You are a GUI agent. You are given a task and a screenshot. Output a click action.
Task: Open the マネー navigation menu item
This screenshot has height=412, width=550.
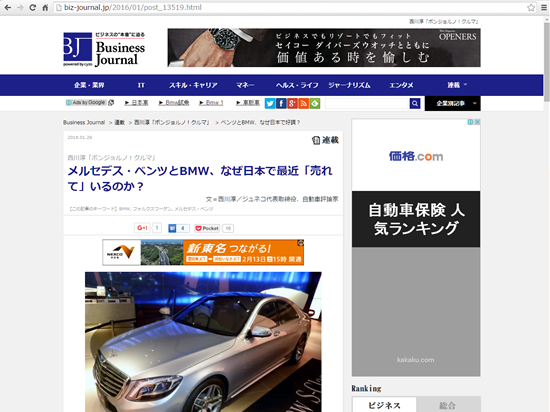pyautogui.click(x=245, y=85)
